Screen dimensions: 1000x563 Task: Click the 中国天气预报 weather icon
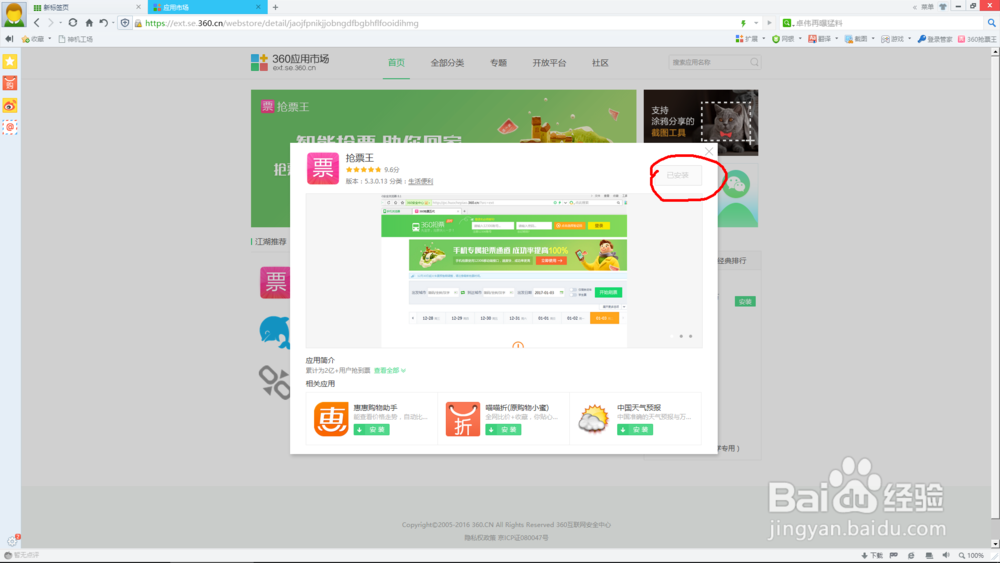593,419
